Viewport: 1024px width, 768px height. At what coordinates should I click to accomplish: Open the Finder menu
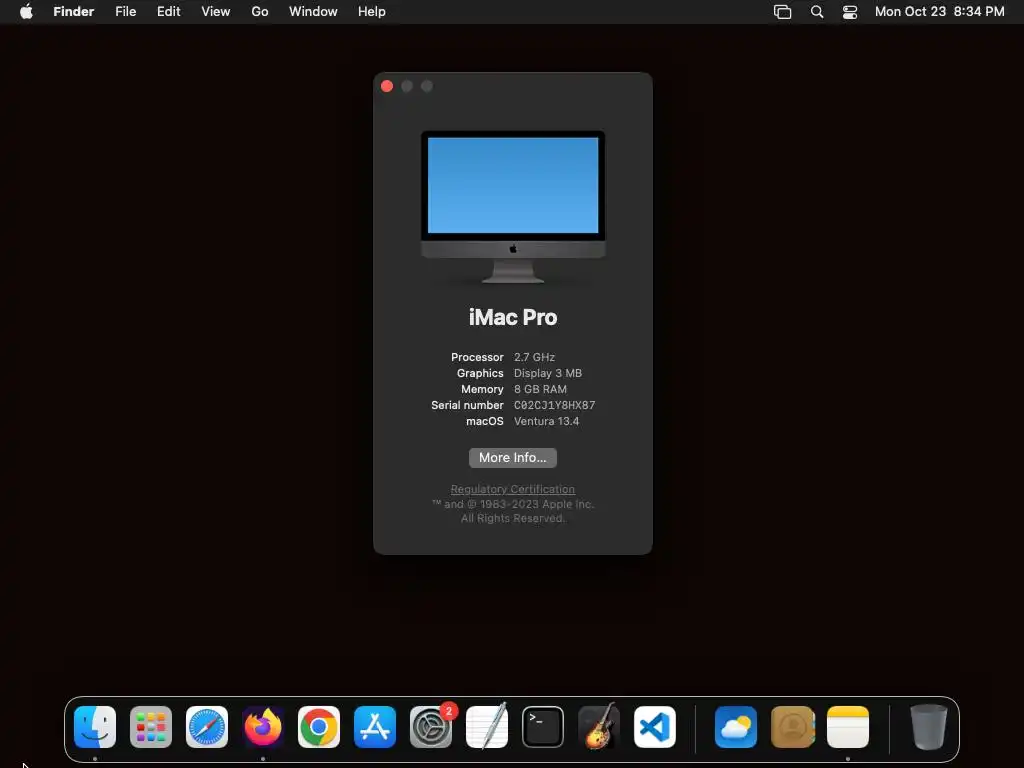pos(74,12)
